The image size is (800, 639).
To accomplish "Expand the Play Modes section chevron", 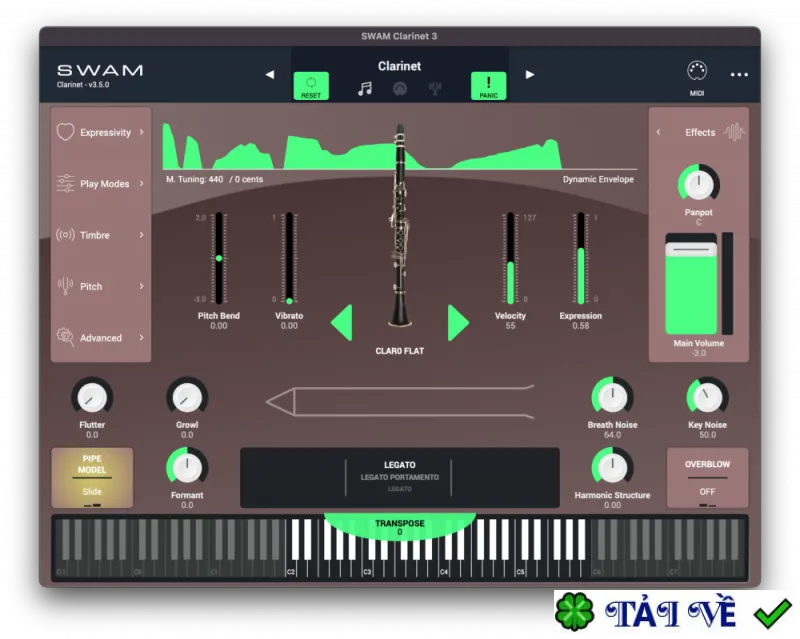I will [x=141, y=183].
